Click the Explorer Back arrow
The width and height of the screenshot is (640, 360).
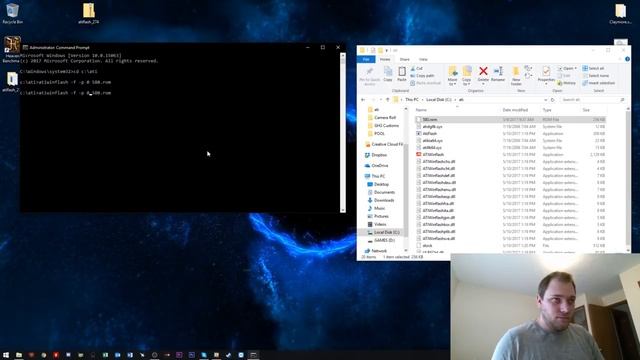point(363,100)
